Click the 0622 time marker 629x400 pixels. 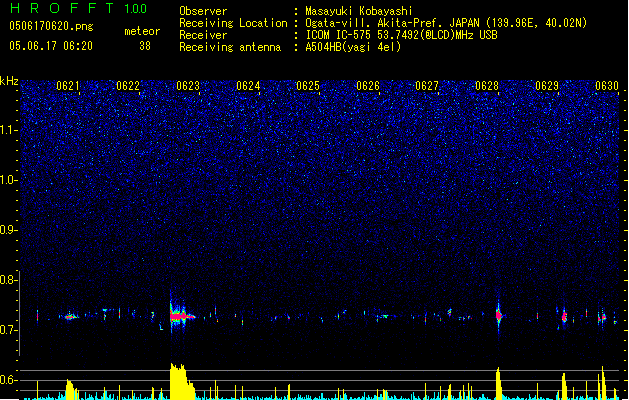pos(128,86)
